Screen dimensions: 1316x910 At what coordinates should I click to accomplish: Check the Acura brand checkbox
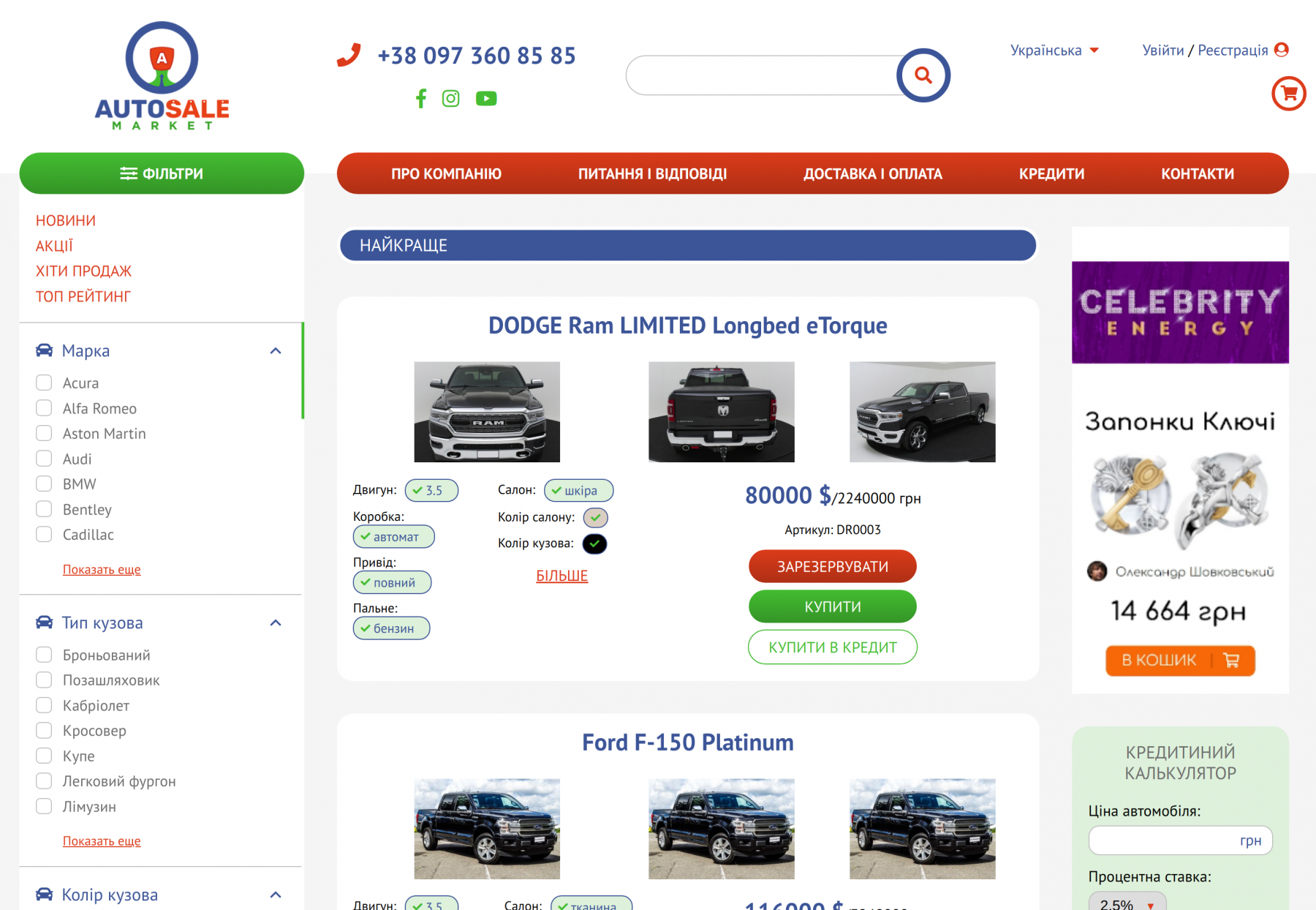(44, 383)
